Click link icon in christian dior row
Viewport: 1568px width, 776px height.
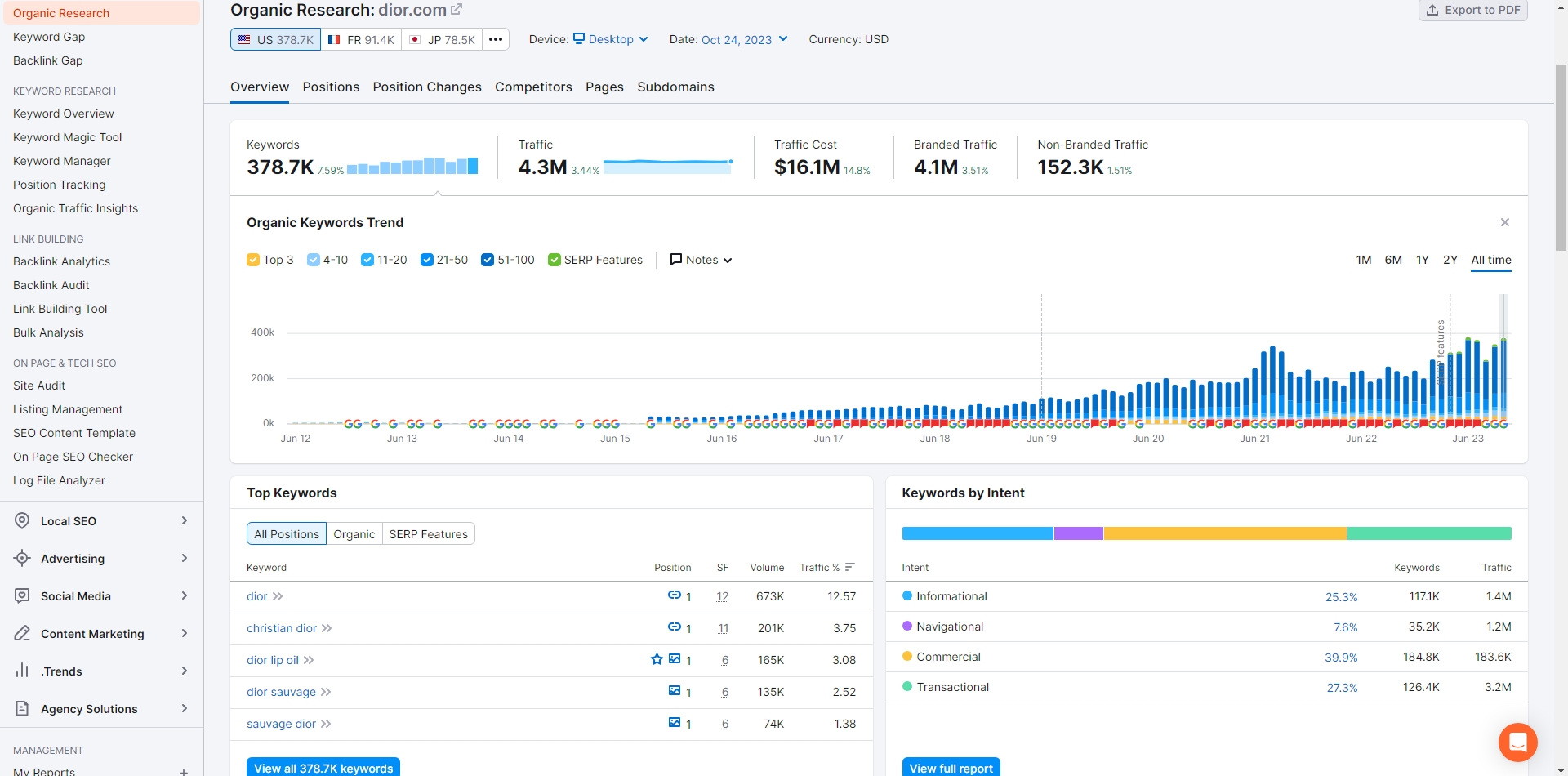[675, 627]
